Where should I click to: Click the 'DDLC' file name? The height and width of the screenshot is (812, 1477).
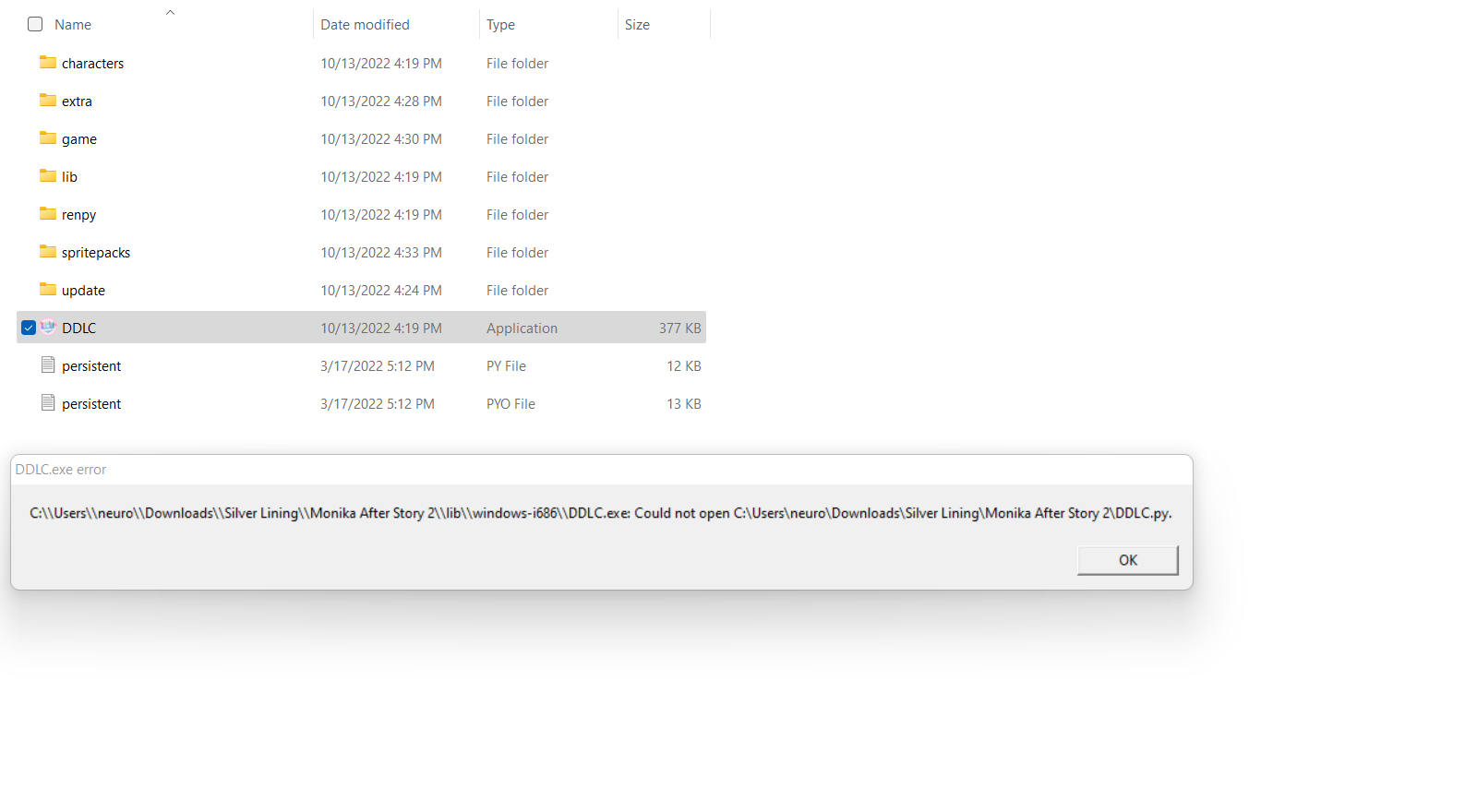coord(78,328)
